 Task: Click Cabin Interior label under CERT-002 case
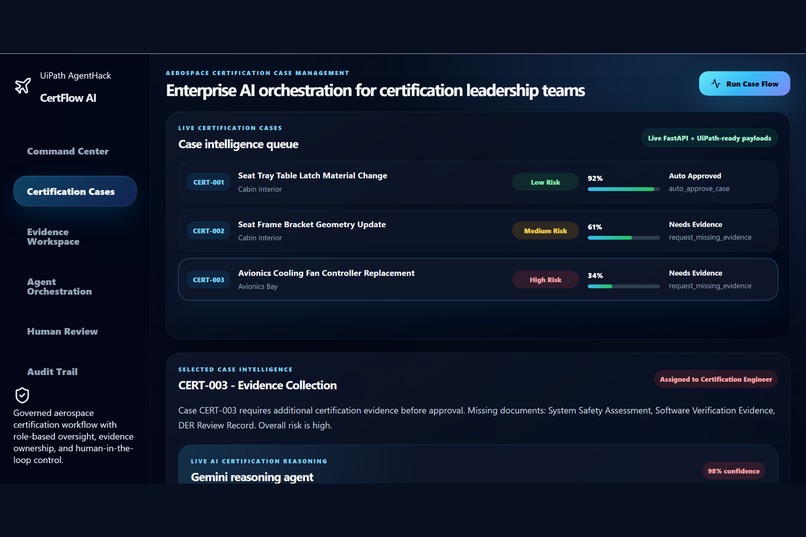point(260,237)
